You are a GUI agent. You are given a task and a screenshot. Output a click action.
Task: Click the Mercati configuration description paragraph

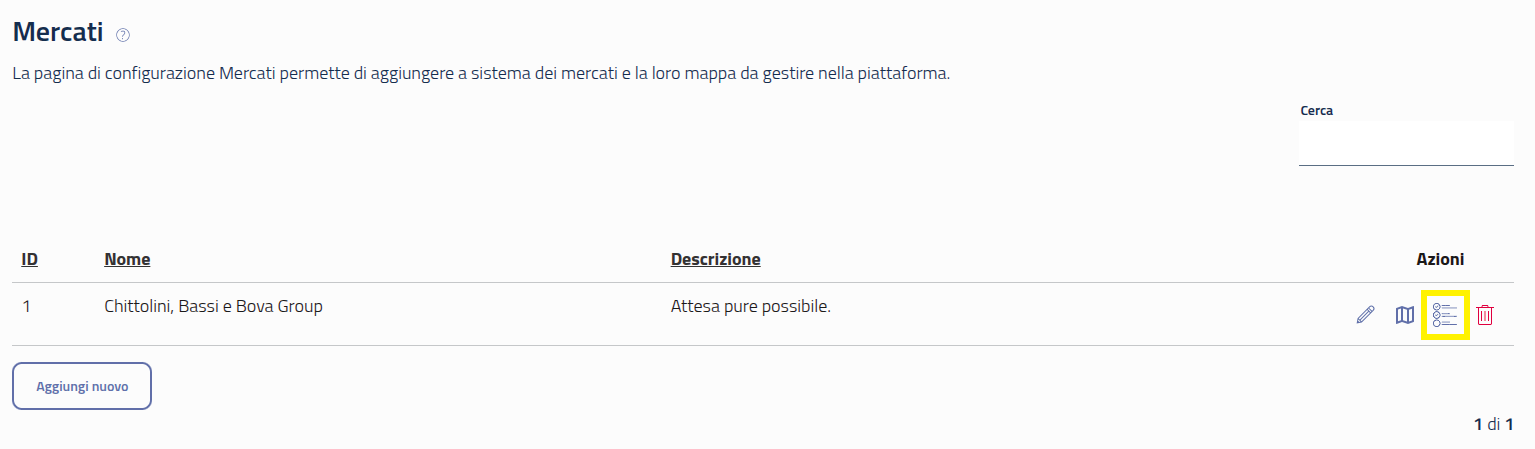coord(480,75)
